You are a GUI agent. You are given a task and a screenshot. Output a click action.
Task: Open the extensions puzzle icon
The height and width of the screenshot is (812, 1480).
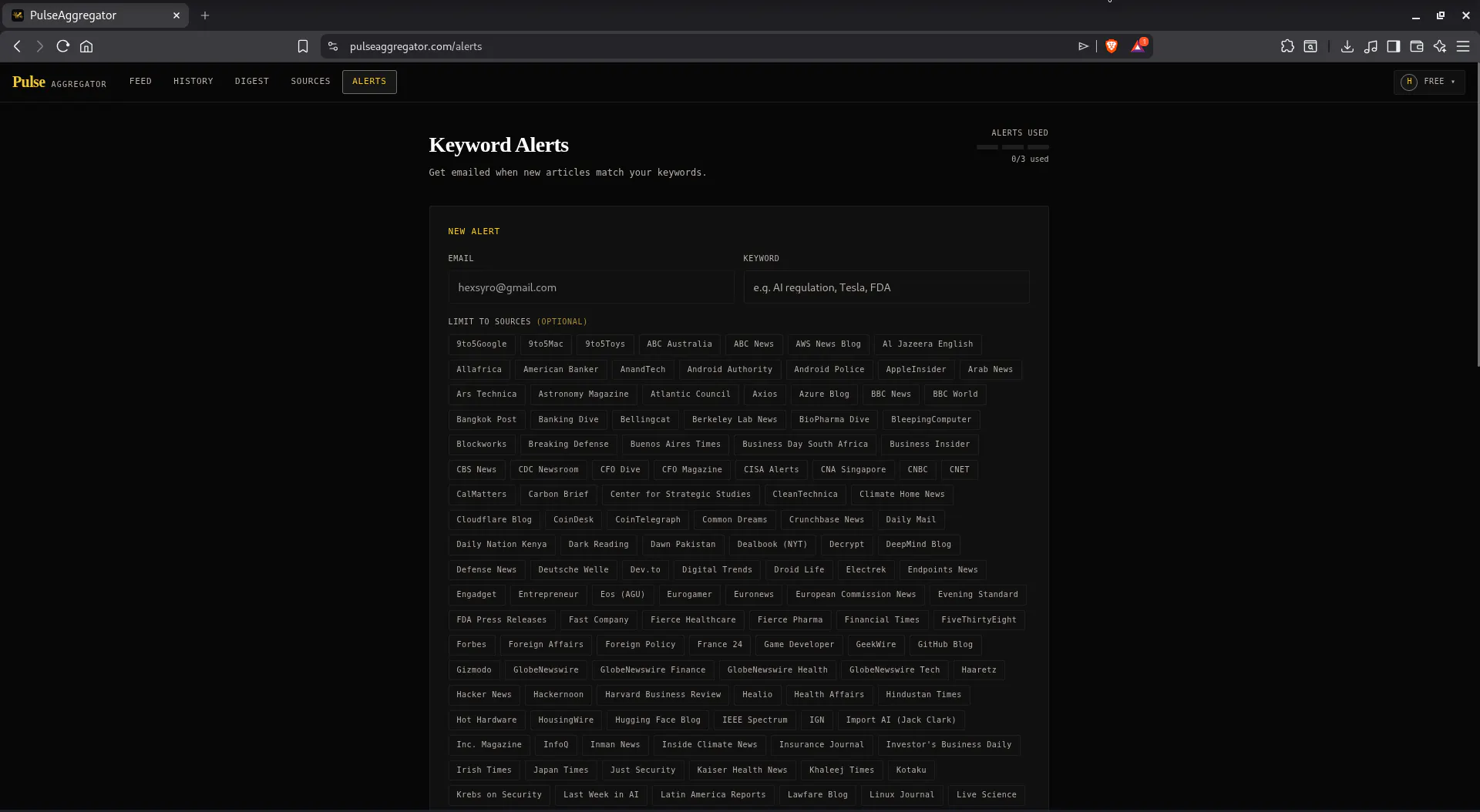pos(1287,46)
